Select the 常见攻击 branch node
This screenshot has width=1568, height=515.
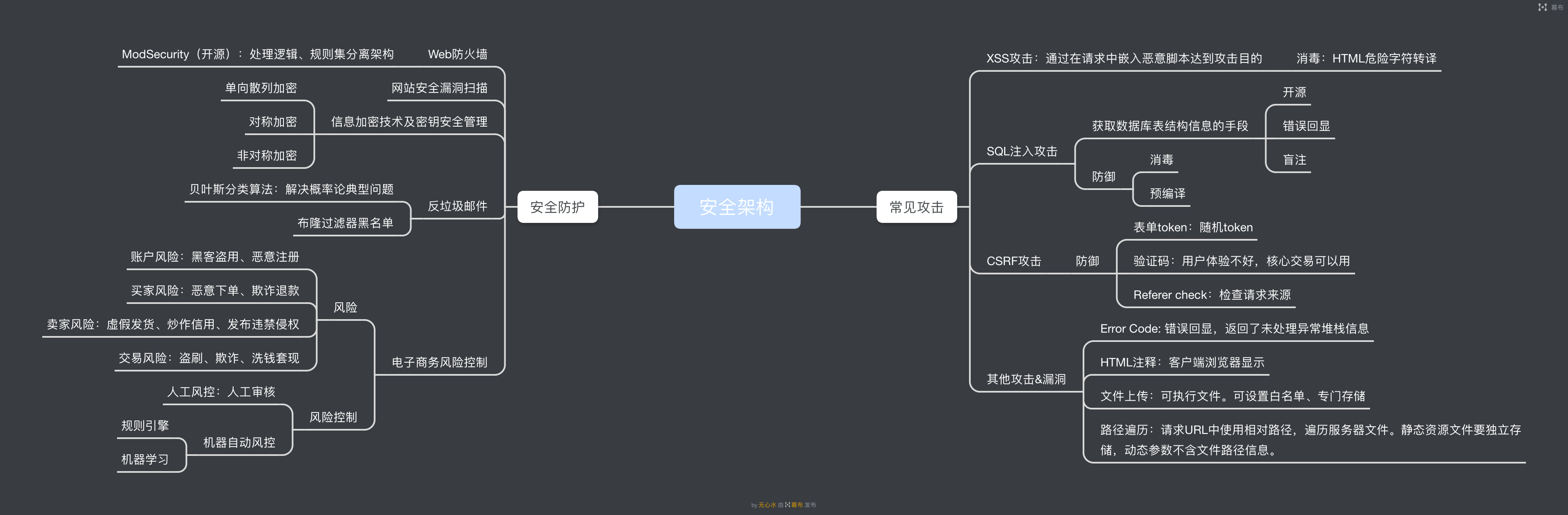click(x=916, y=207)
